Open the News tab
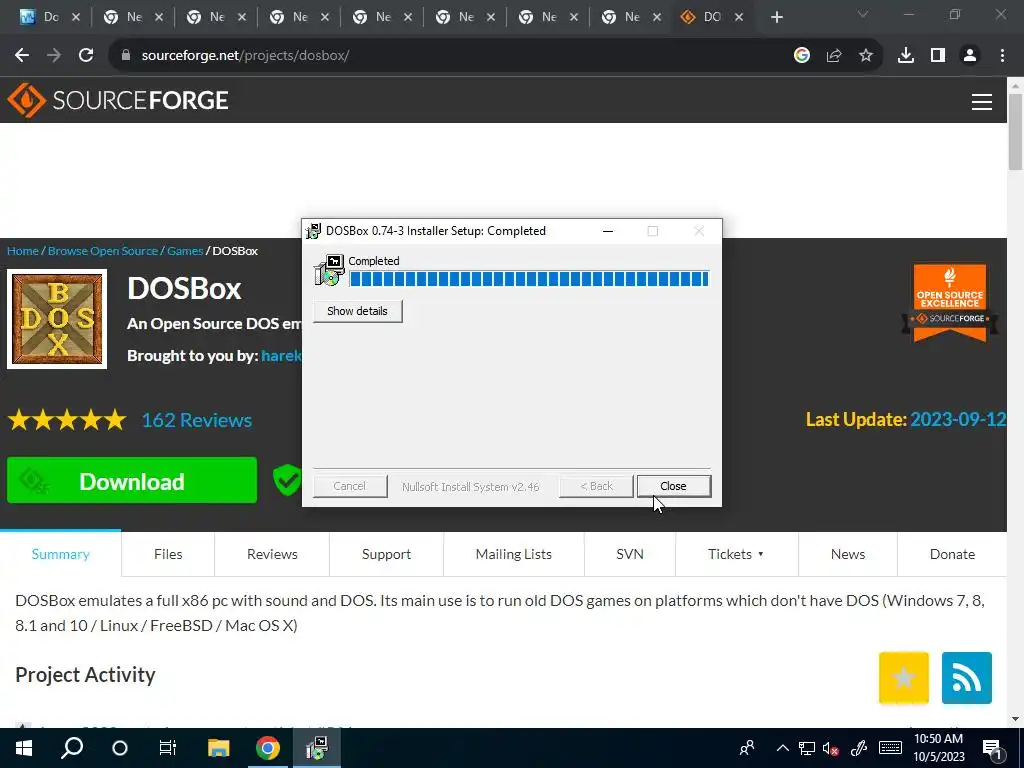Screen dimensions: 1024x768 tap(848, 554)
